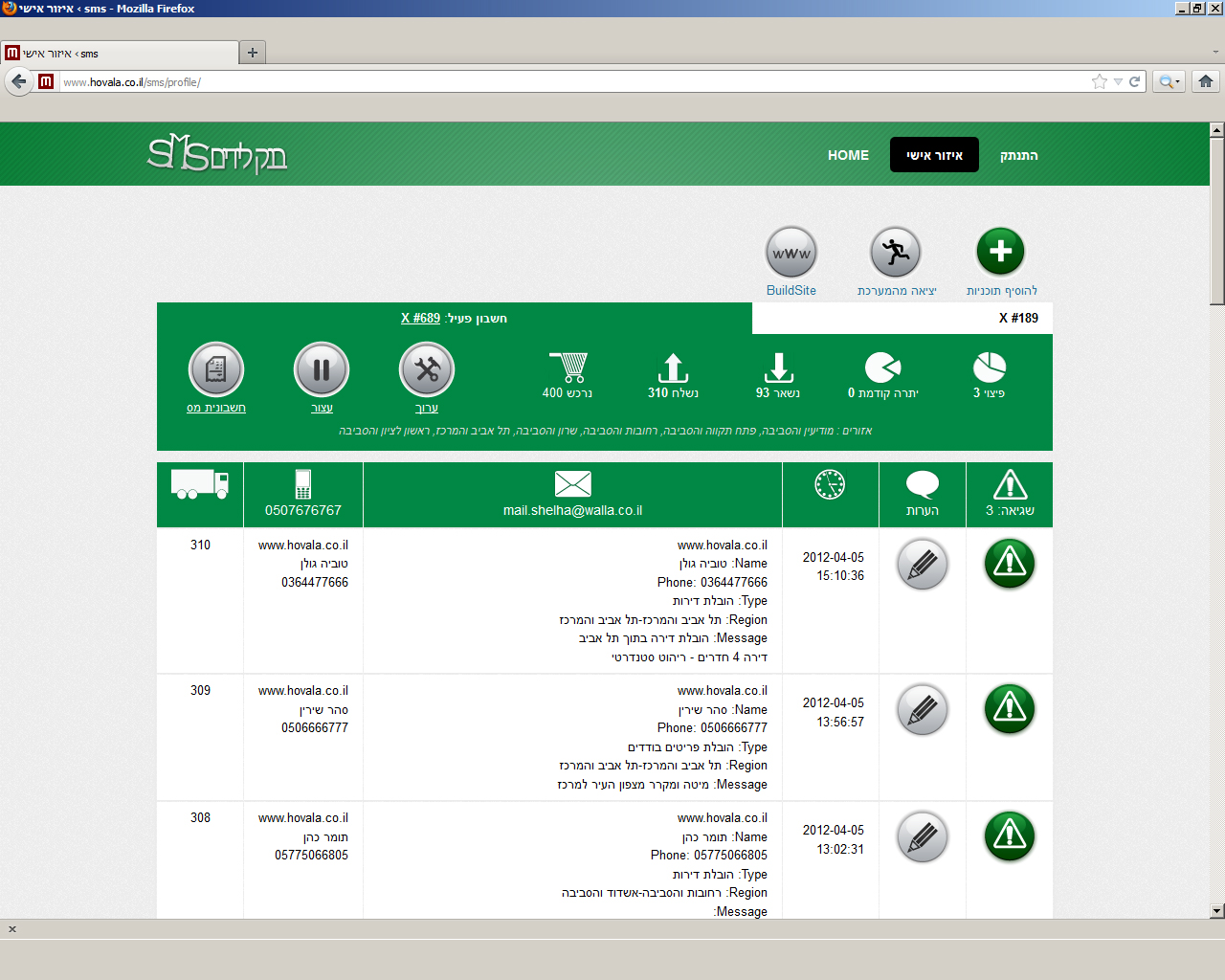Click the running man logout icon
The height and width of the screenshot is (980, 1225).
(895, 253)
